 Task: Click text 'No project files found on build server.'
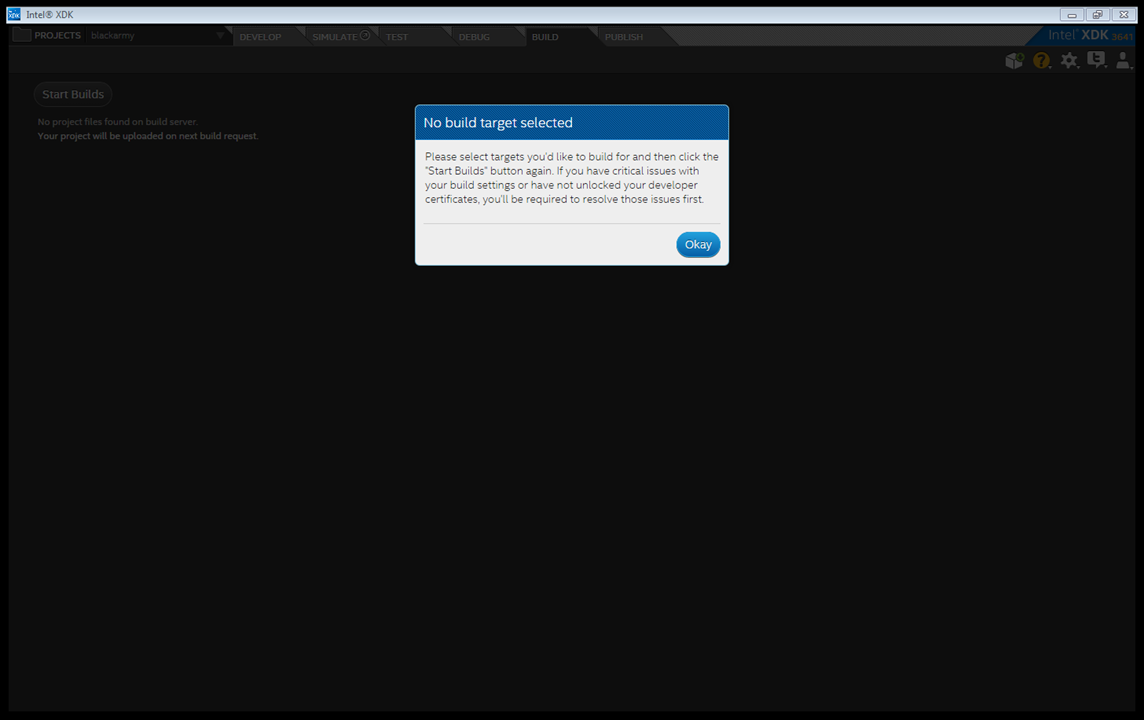(117, 122)
